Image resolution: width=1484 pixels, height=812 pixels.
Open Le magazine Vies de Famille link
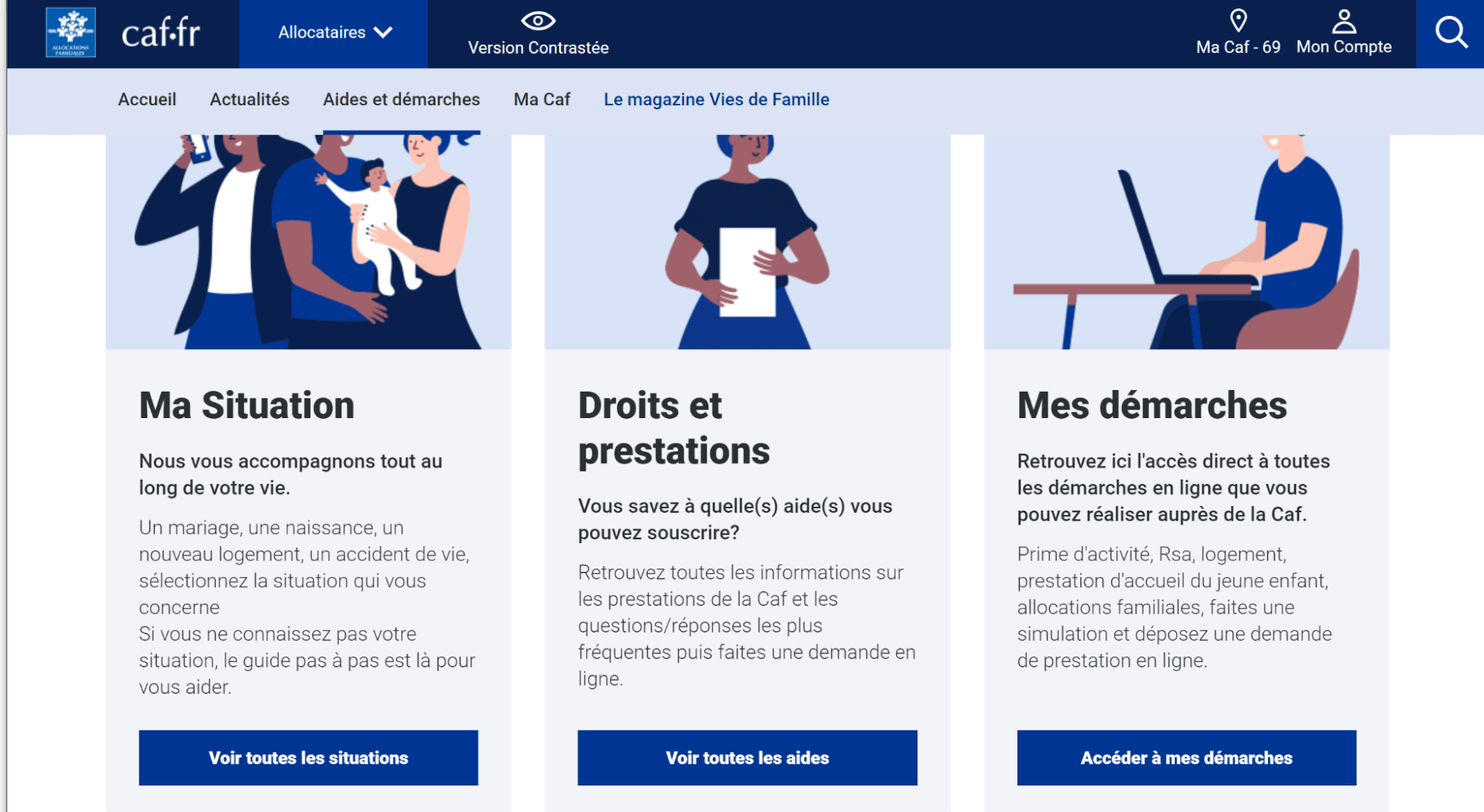click(717, 99)
